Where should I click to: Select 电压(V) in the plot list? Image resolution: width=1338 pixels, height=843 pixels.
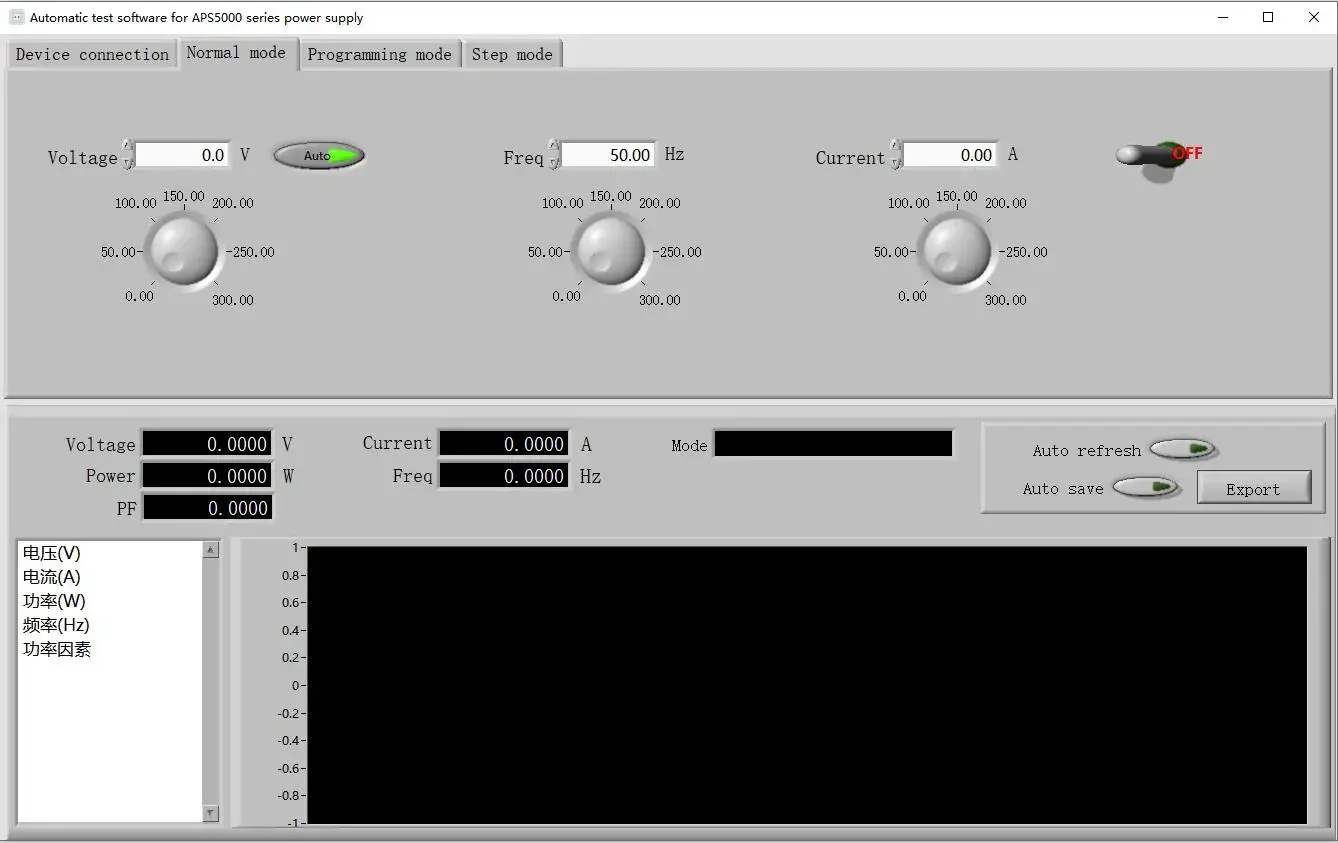[52, 553]
